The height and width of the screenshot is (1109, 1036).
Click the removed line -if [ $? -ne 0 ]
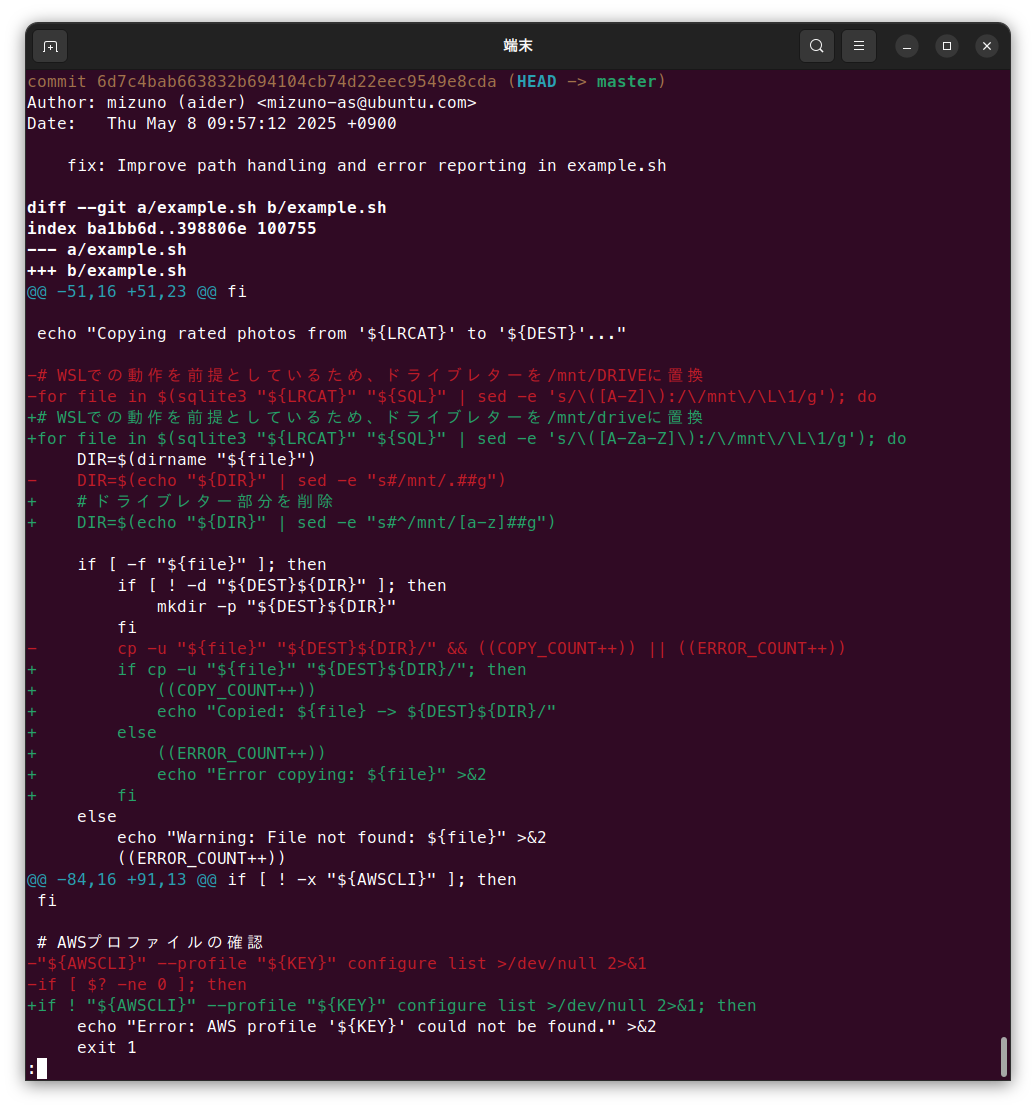136,984
